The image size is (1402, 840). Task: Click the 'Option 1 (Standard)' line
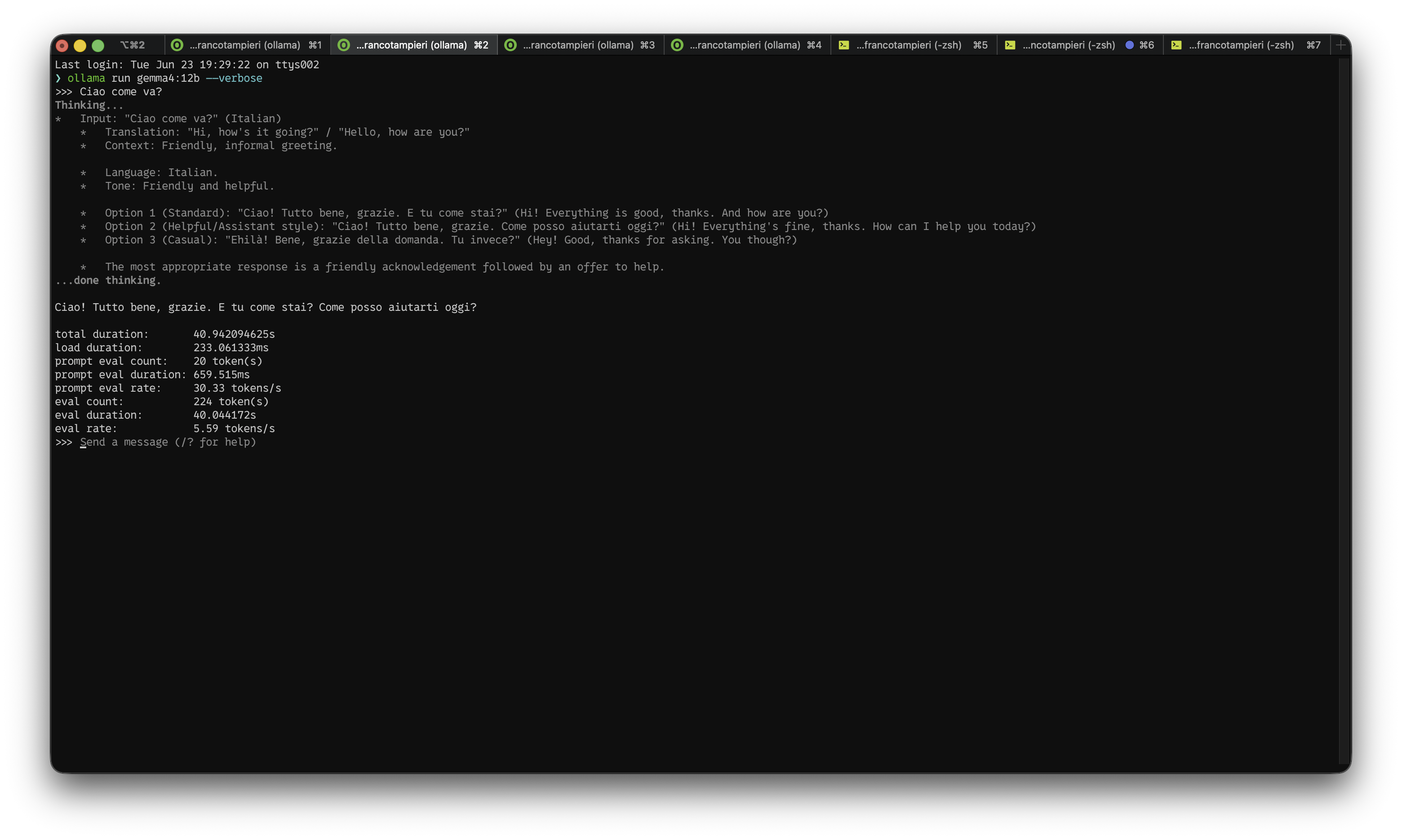[x=454, y=213]
